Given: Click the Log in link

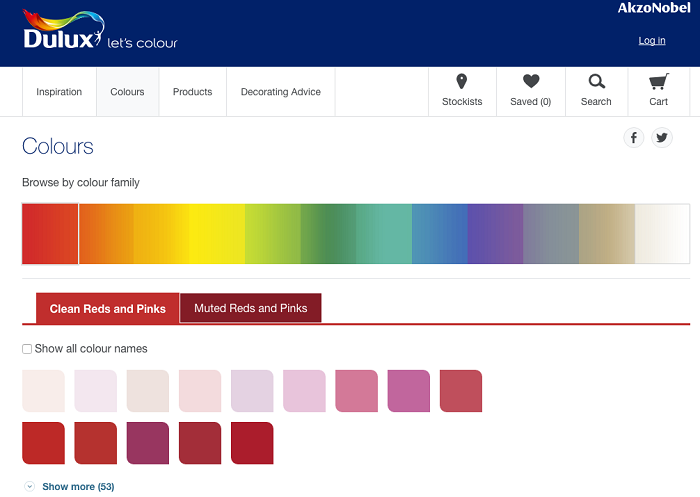Looking at the screenshot, I should click(652, 41).
